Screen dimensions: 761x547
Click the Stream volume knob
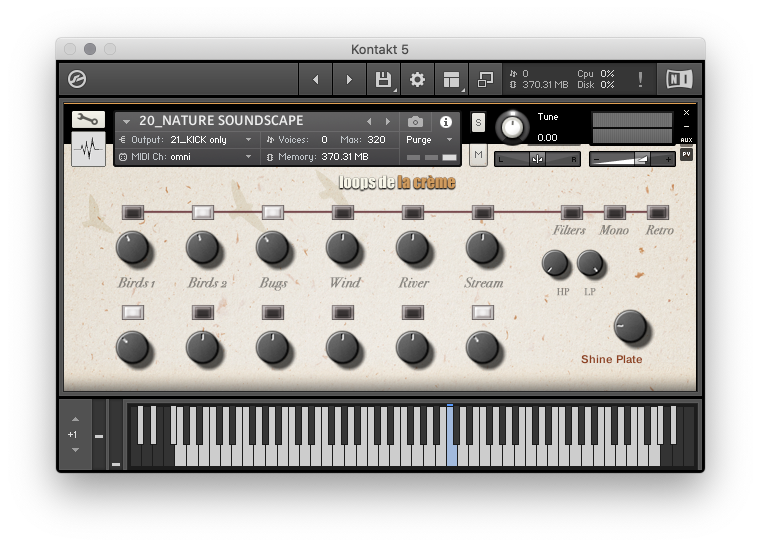pyautogui.click(x=481, y=248)
